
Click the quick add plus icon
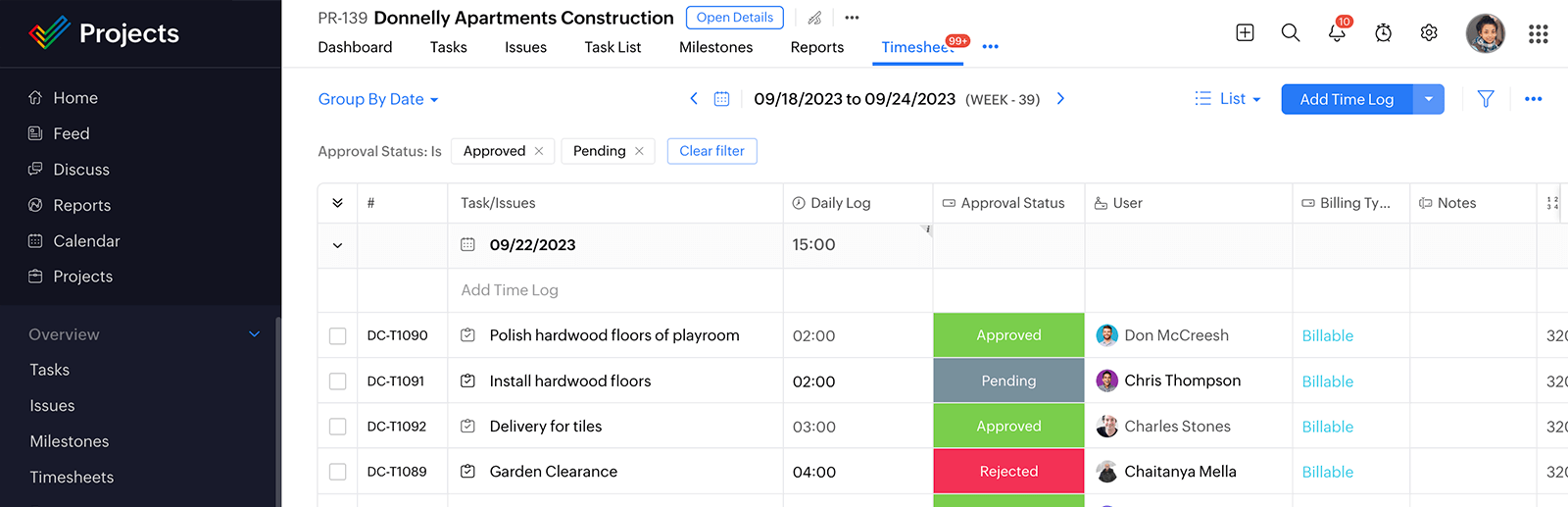coord(1245,33)
